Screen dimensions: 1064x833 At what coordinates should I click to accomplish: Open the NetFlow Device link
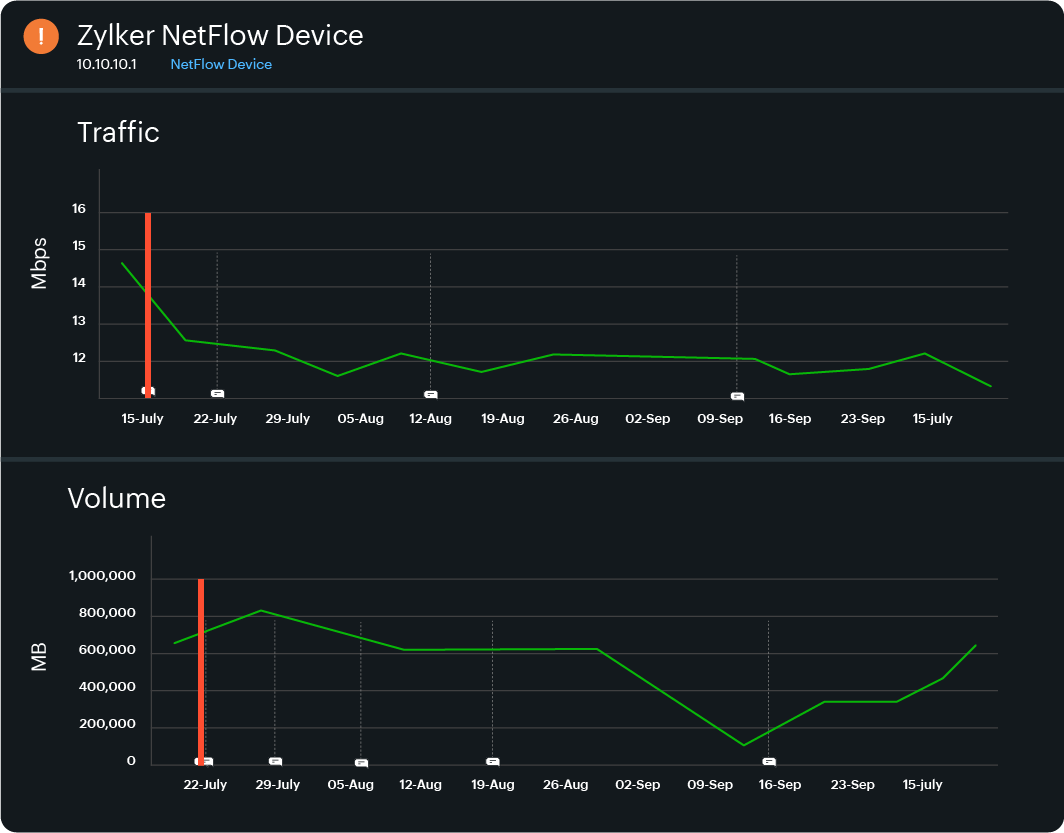tap(221, 64)
